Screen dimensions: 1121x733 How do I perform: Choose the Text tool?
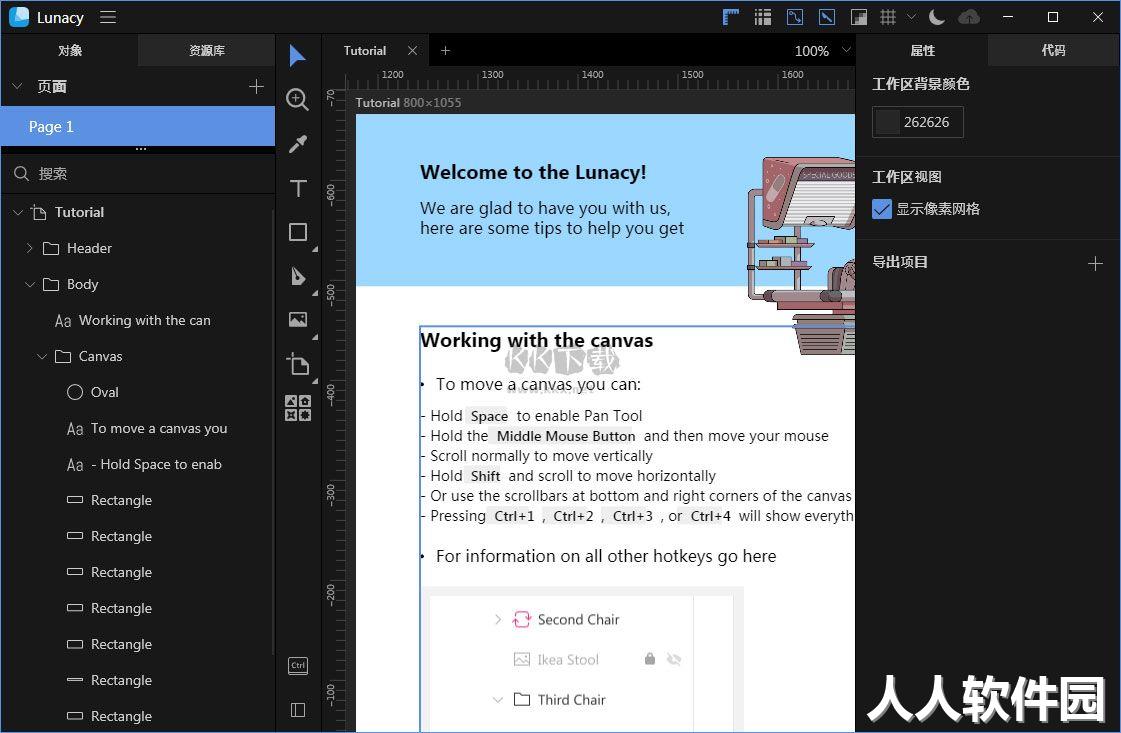point(298,189)
